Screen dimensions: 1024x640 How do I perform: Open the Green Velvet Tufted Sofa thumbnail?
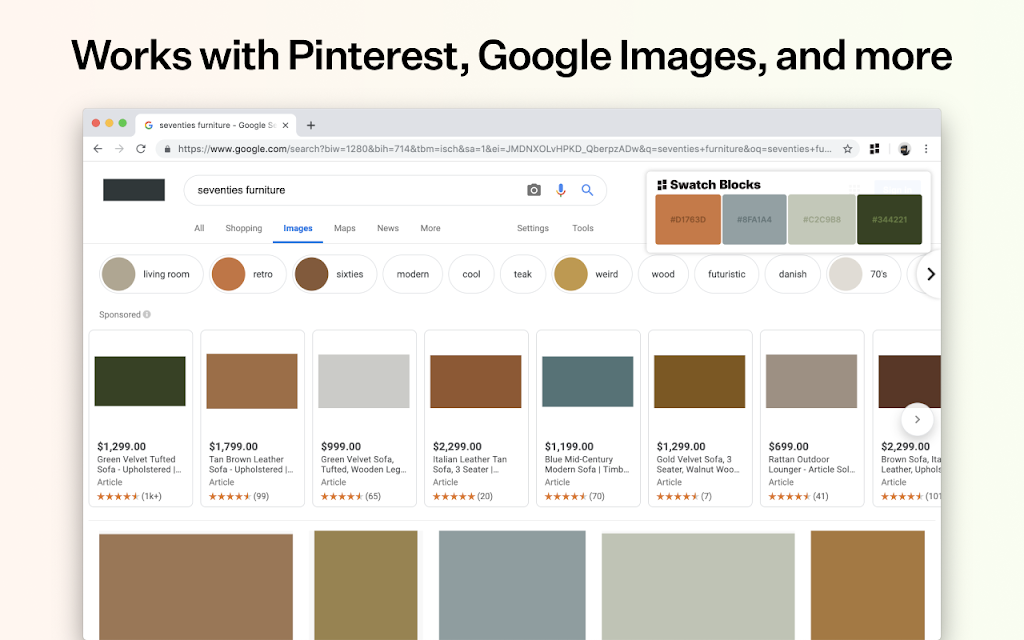coord(140,381)
